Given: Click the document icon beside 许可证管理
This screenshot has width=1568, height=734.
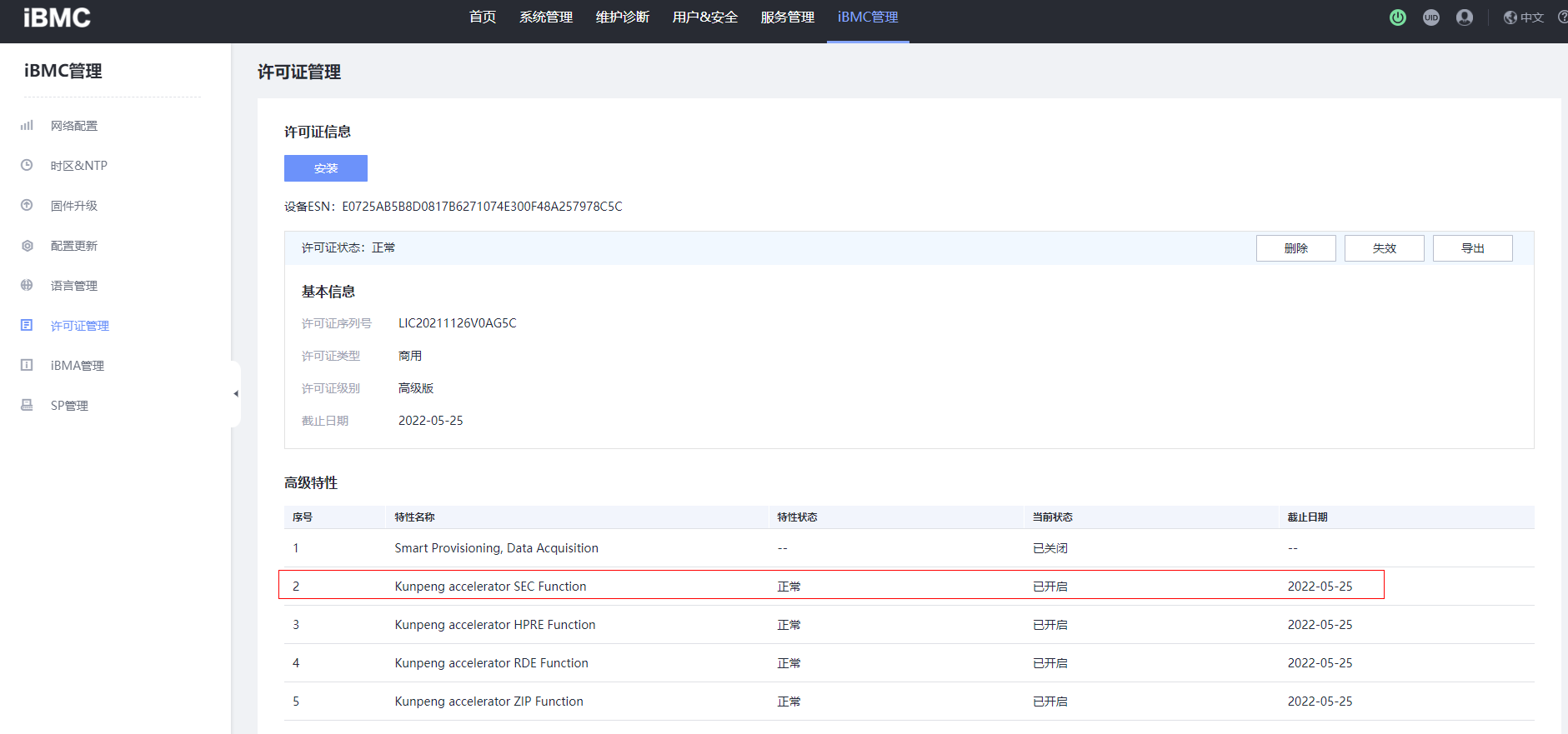Looking at the screenshot, I should 27,325.
